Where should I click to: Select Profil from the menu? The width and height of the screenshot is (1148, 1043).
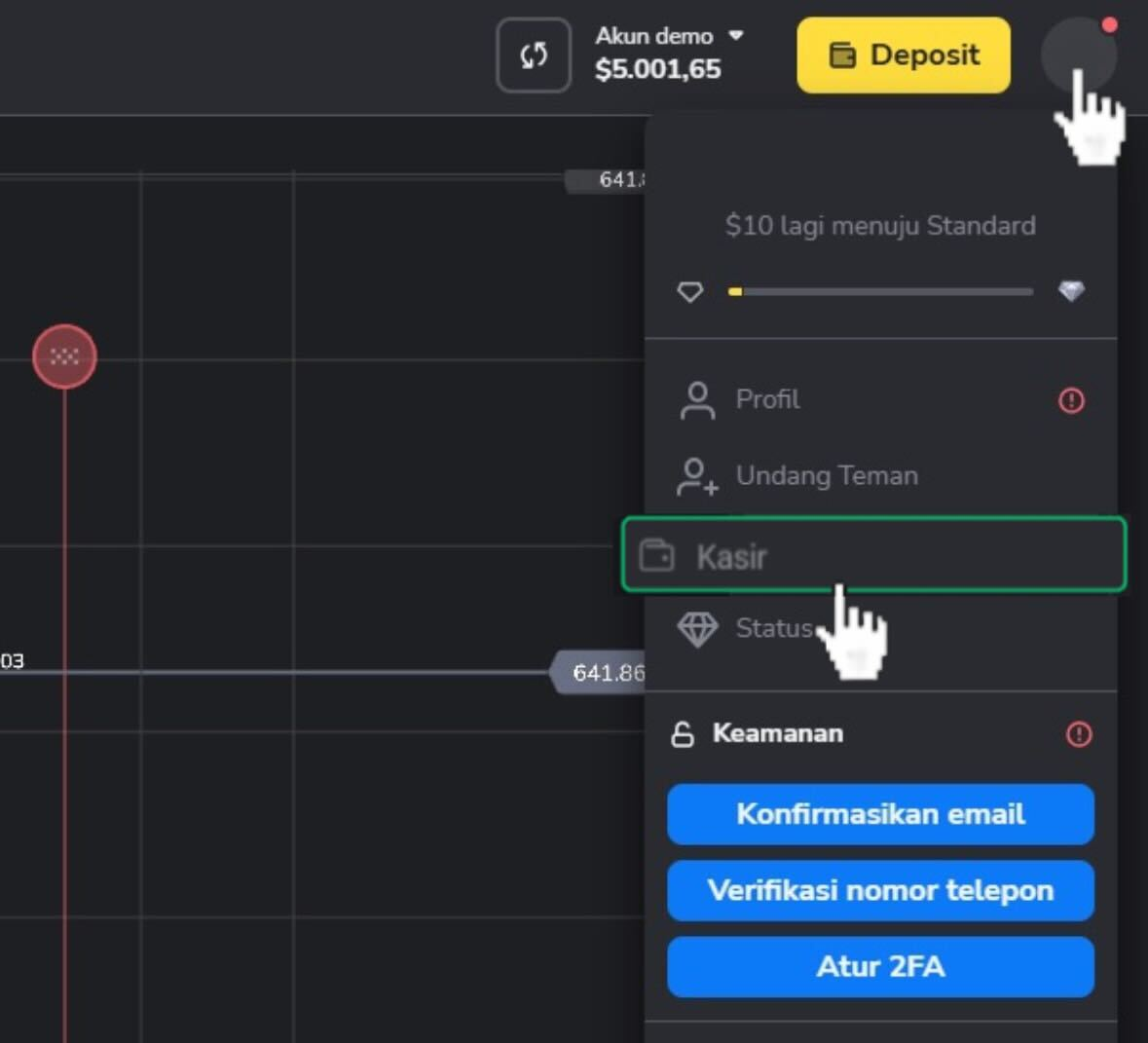(x=767, y=399)
